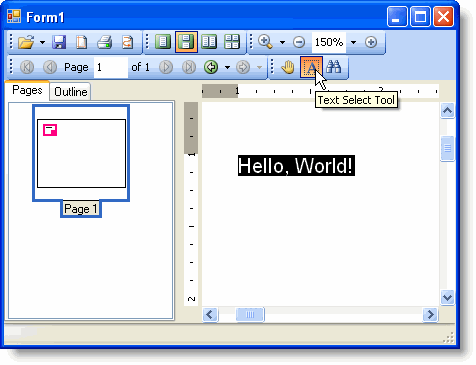This screenshot has width=476, height=365.
Task: Select the Pages tab
Action: click(x=27, y=90)
